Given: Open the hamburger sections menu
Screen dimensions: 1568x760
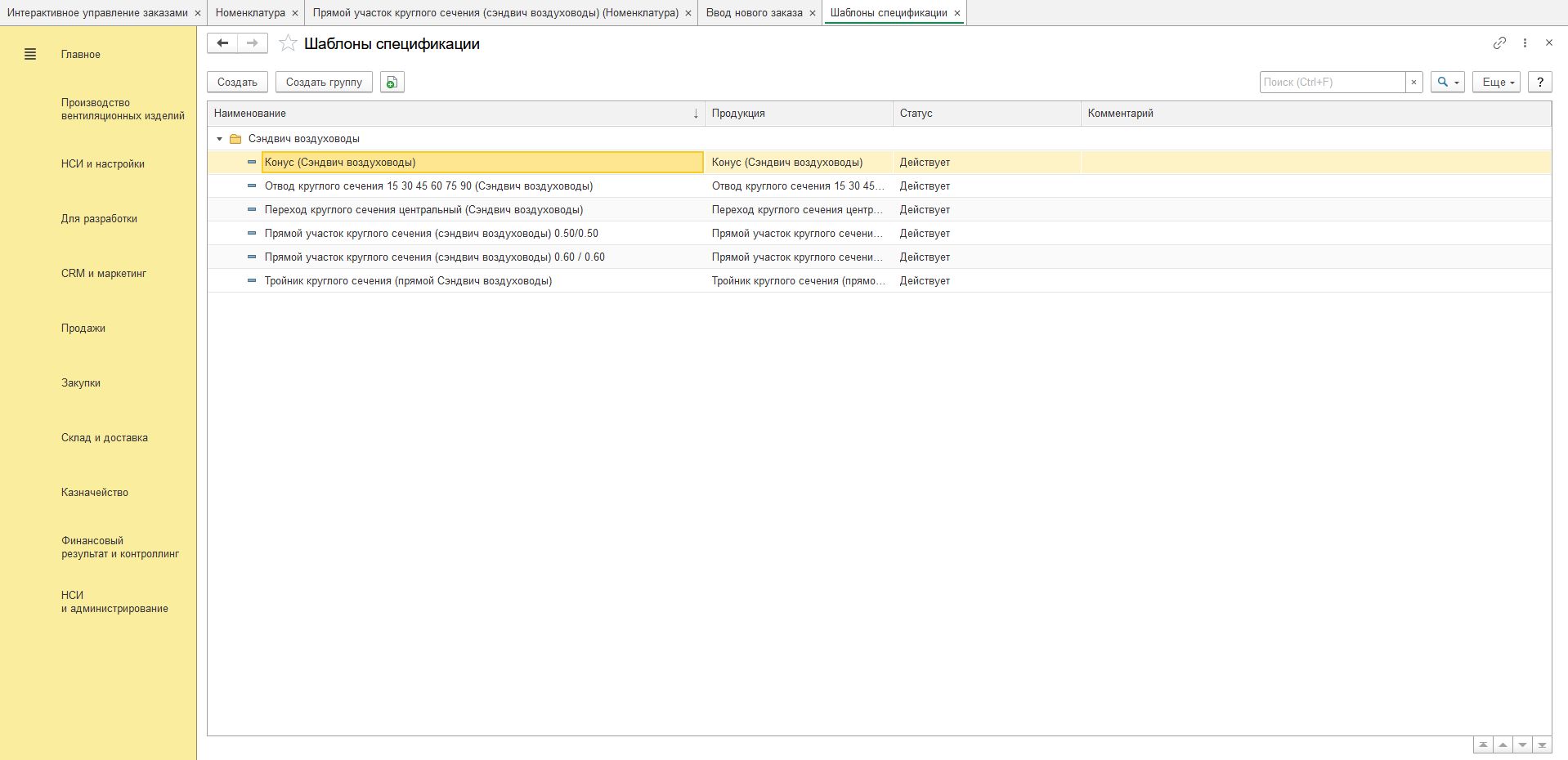Looking at the screenshot, I should point(30,55).
